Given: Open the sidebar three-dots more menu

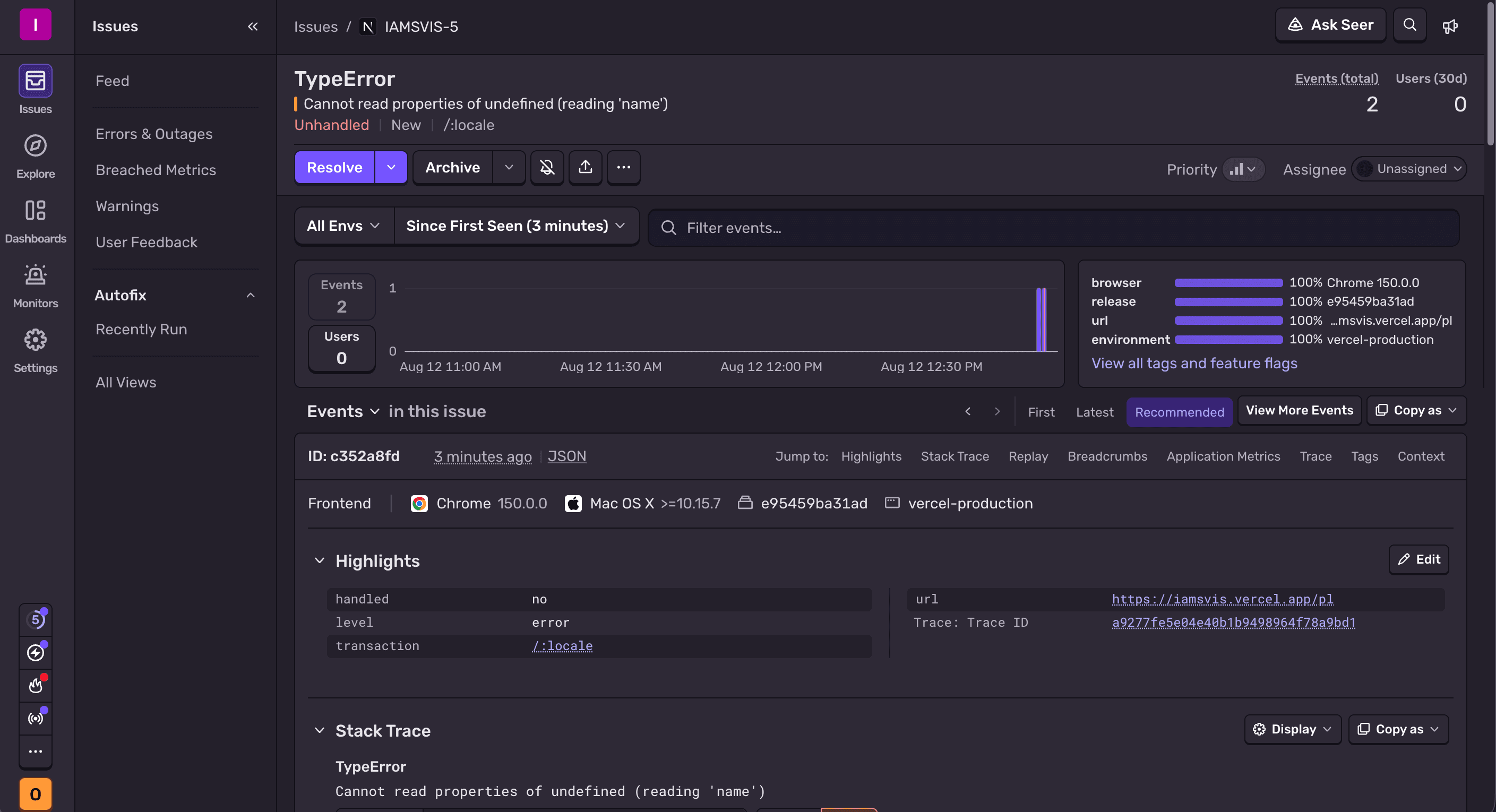Looking at the screenshot, I should 36,751.
